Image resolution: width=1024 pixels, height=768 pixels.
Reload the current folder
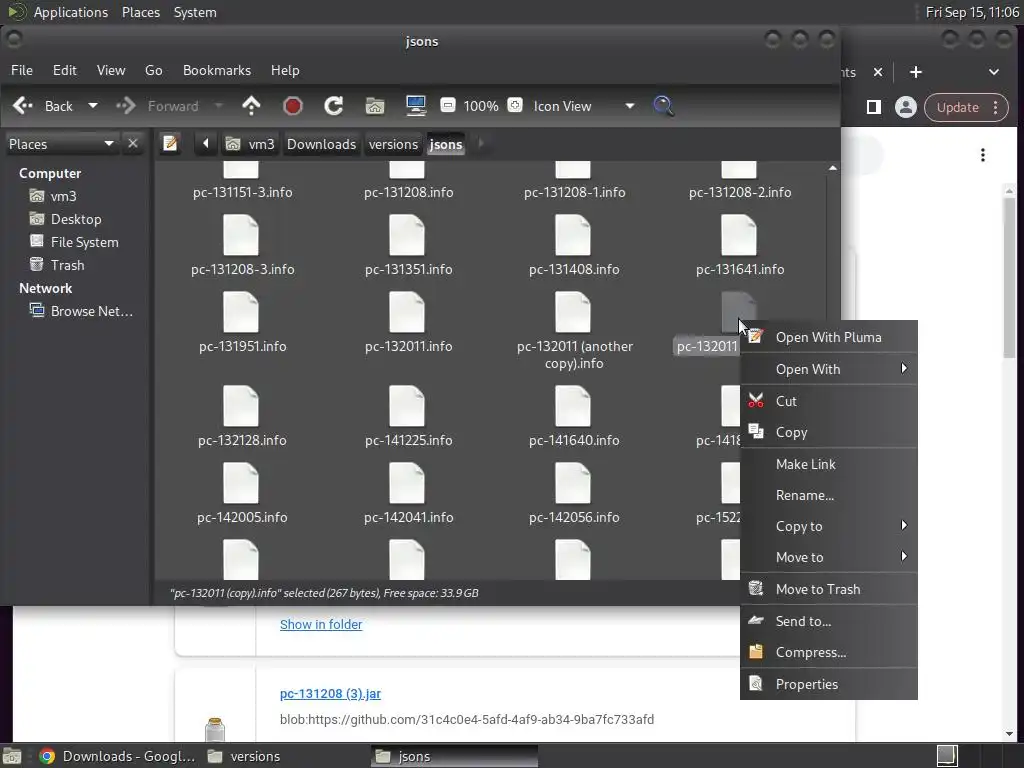[334, 106]
